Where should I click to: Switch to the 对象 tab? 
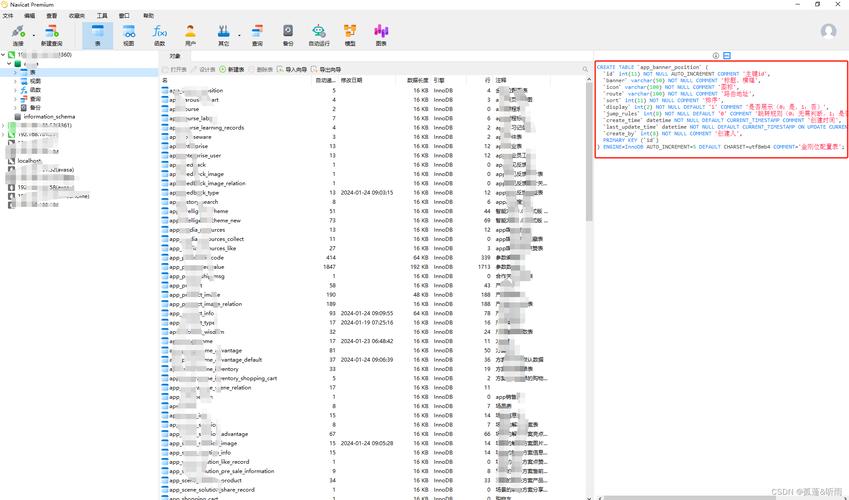tap(175, 56)
